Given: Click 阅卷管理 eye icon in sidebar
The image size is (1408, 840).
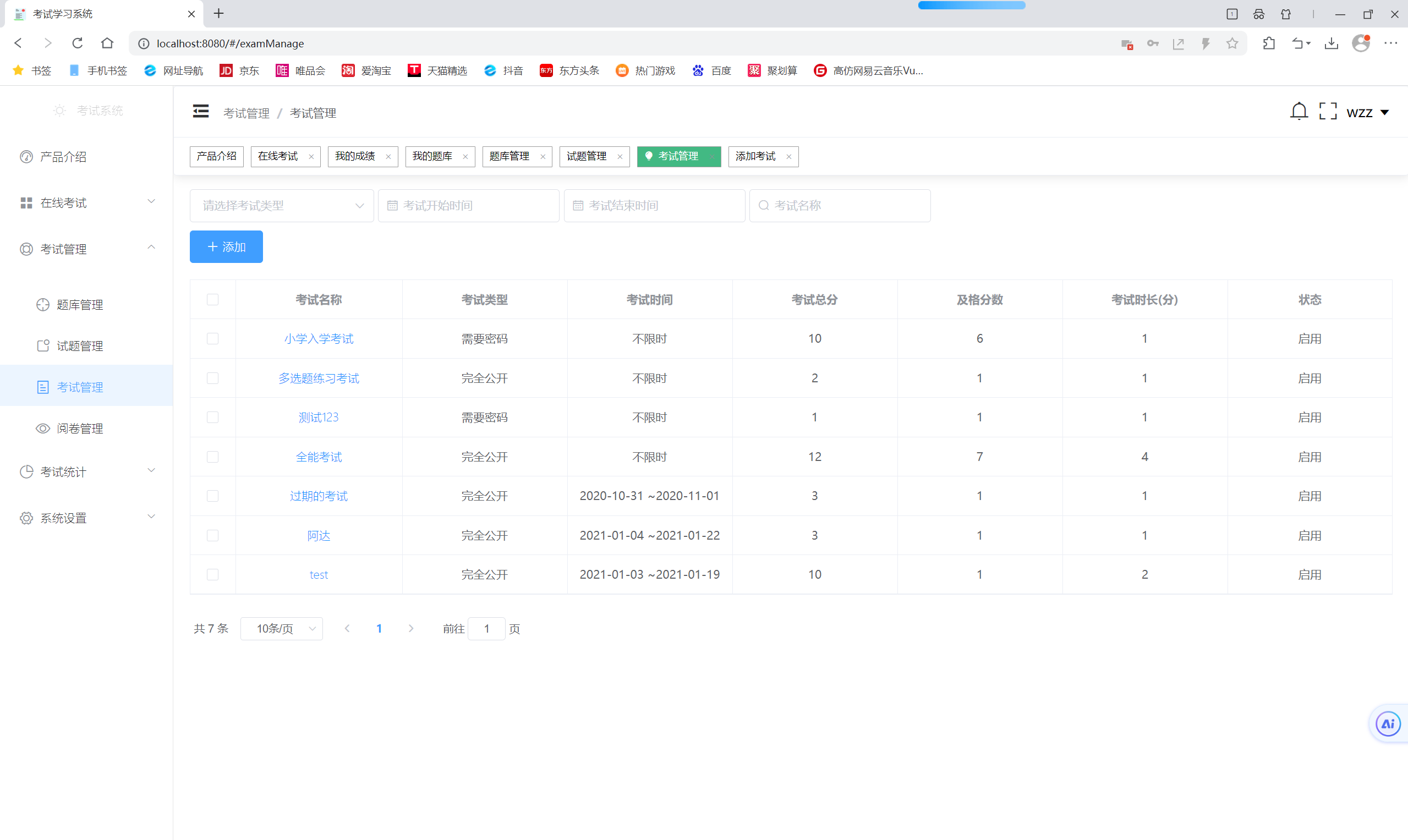Looking at the screenshot, I should [x=43, y=429].
